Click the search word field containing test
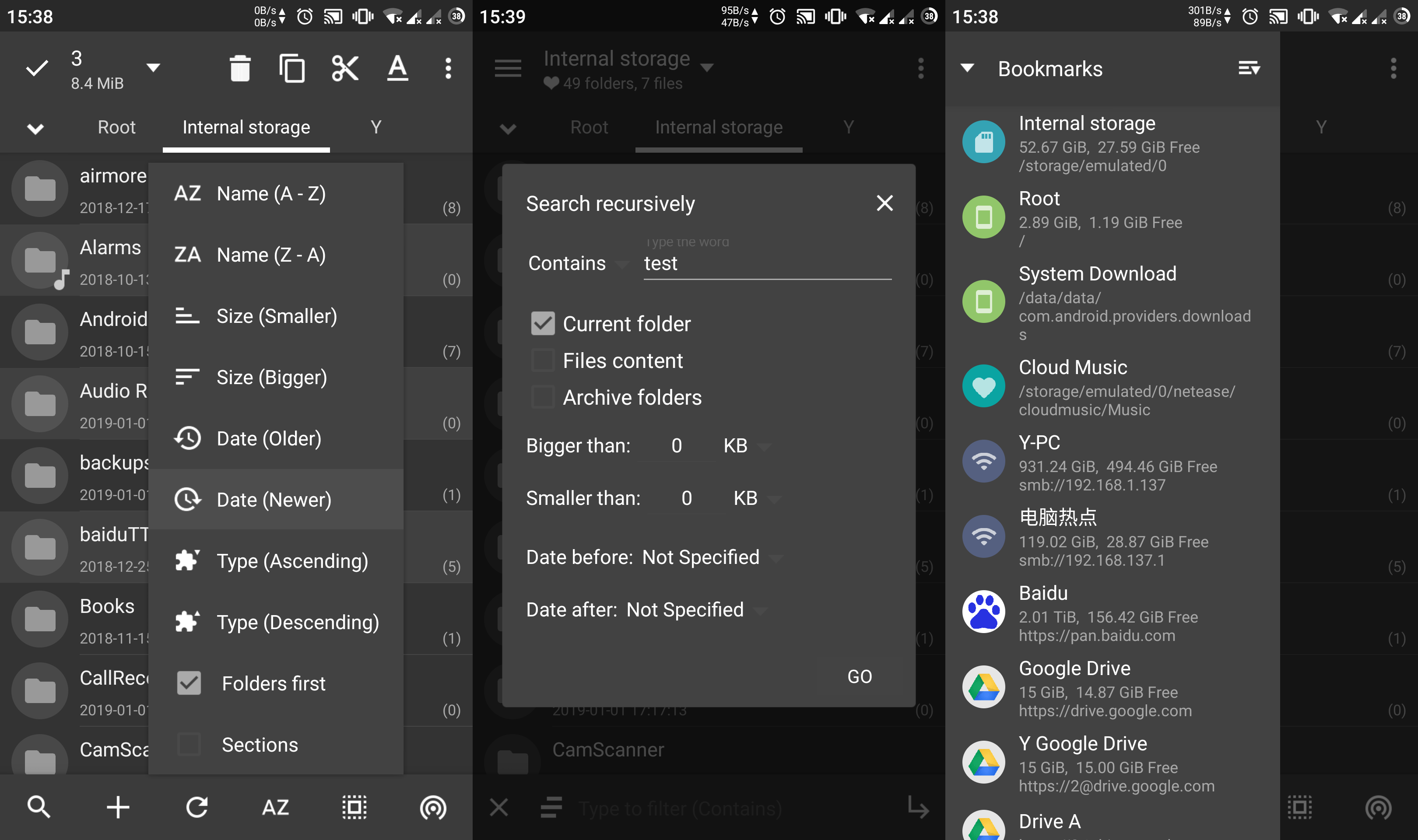This screenshot has height=840, width=1418. click(x=767, y=264)
